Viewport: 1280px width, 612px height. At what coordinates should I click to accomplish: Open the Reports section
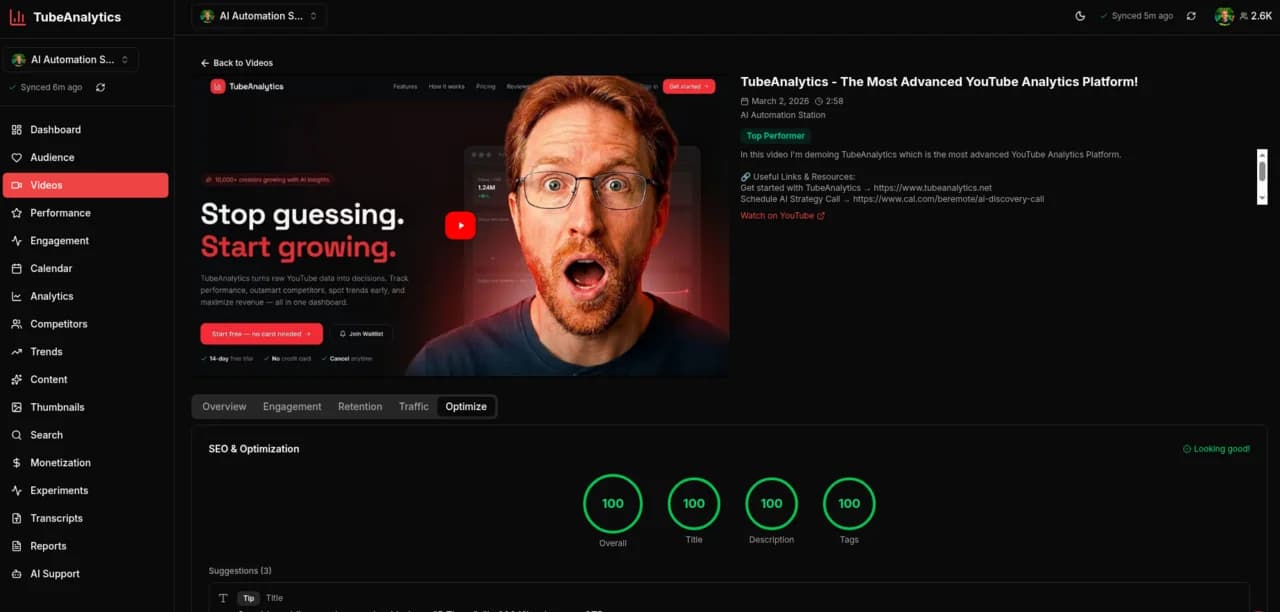49,546
